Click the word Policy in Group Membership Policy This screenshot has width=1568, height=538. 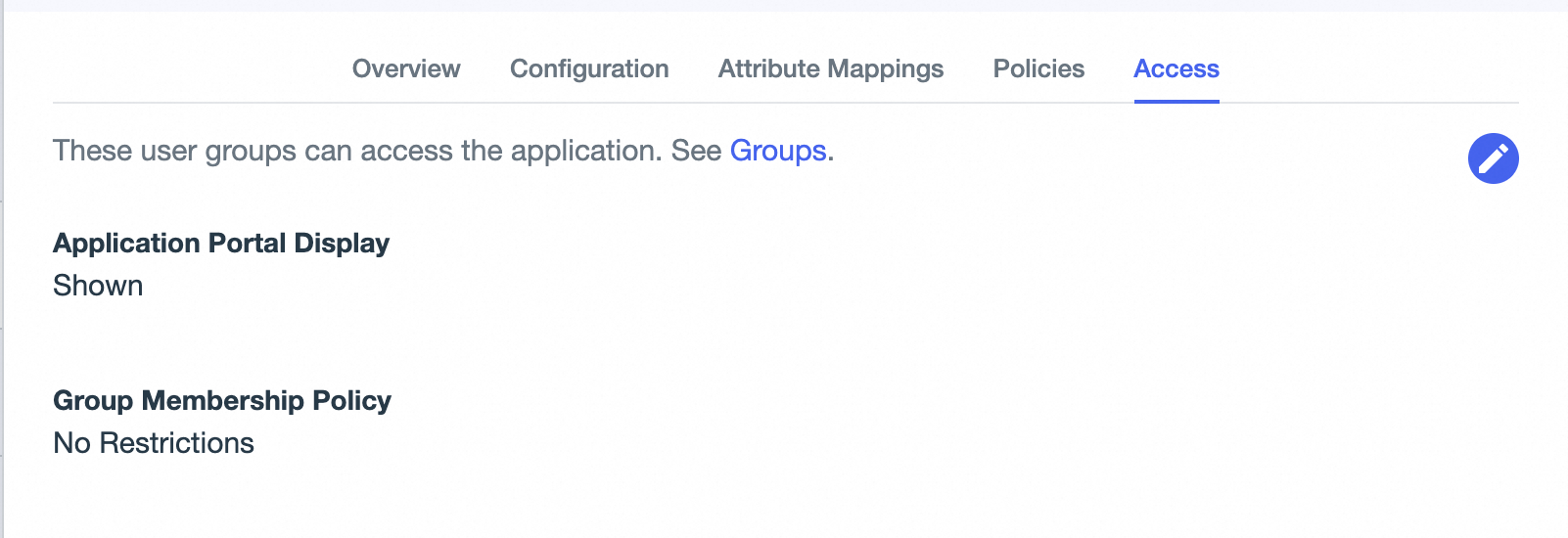click(351, 400)
